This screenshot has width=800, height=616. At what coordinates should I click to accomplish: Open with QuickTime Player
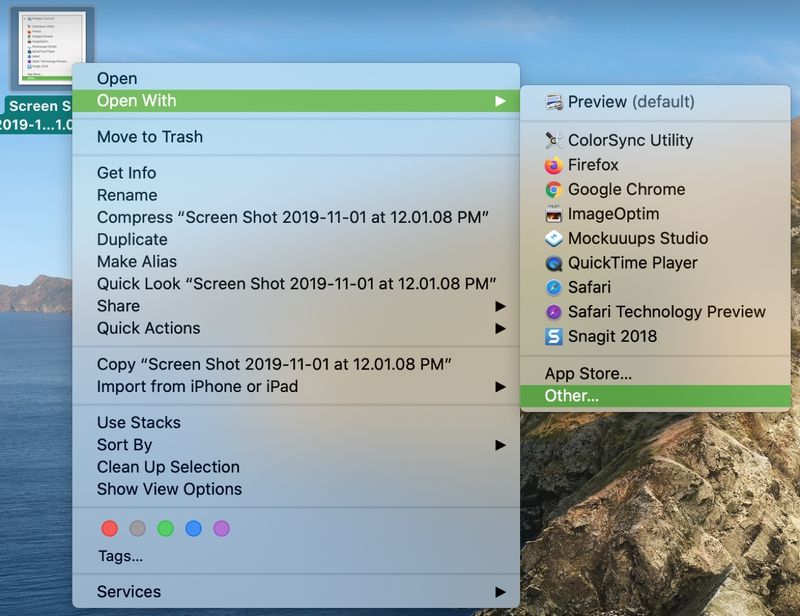(656, 263)
